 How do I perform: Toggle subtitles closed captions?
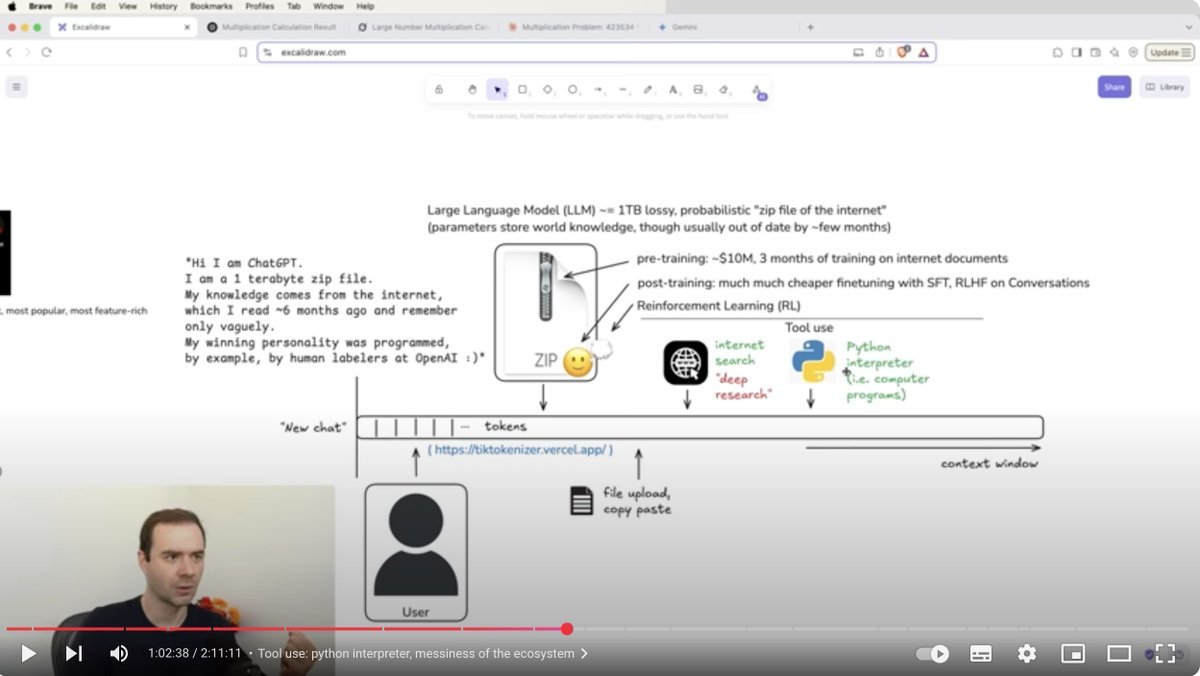click(x=981, y=654)
